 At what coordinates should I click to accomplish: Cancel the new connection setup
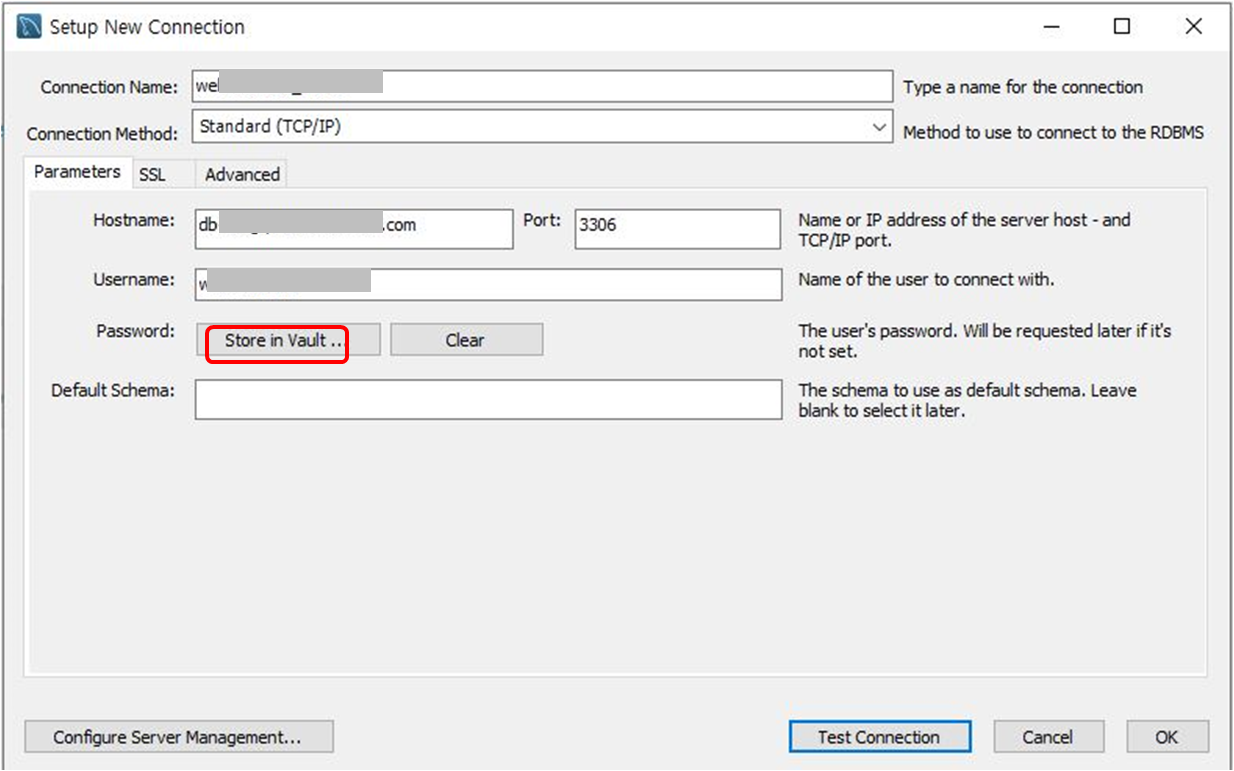[1048, 736]
